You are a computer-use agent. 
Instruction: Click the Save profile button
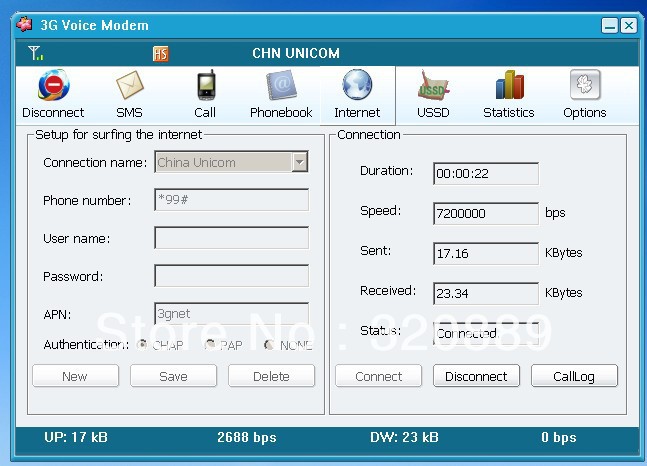pyautogui.click(x=173, y=376)
